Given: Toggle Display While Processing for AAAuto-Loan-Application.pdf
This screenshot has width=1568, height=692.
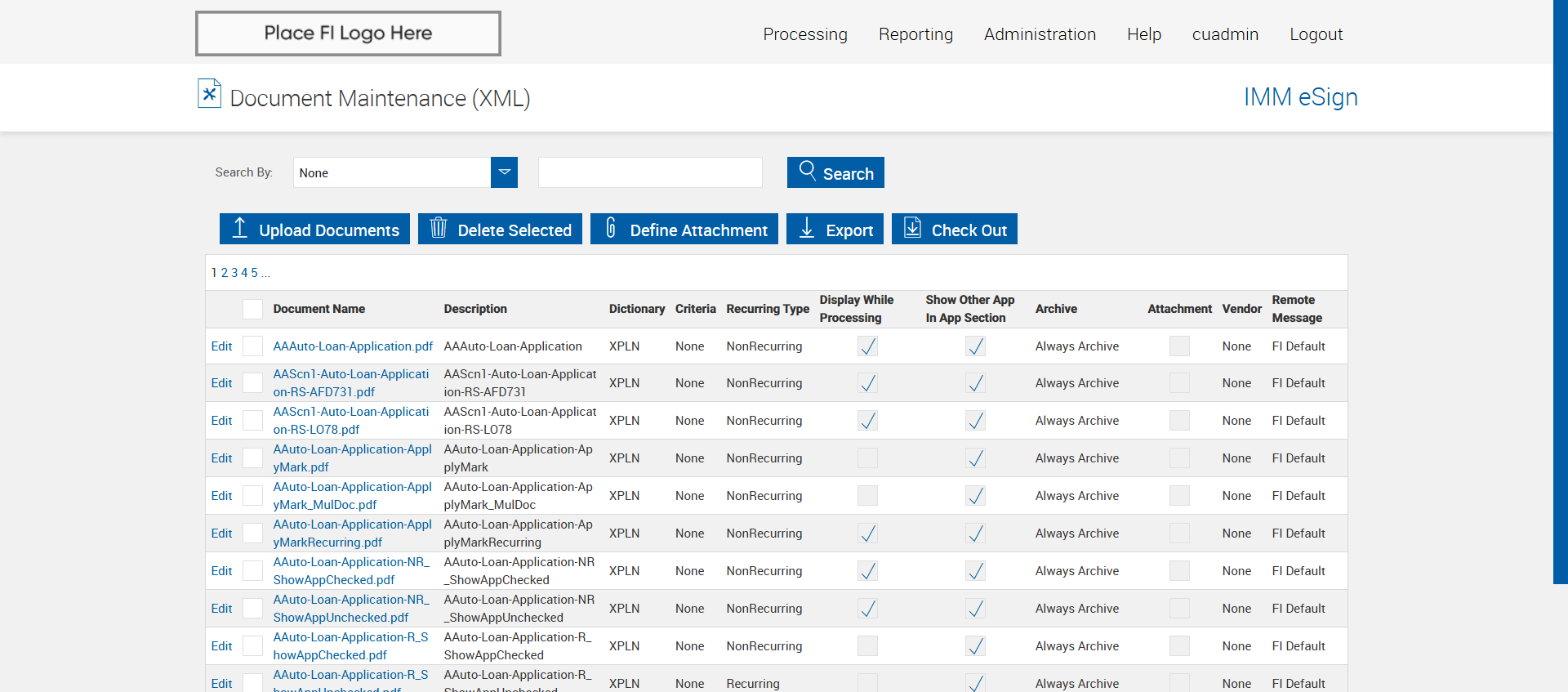Looking at the screenshot, I should 867,346.
